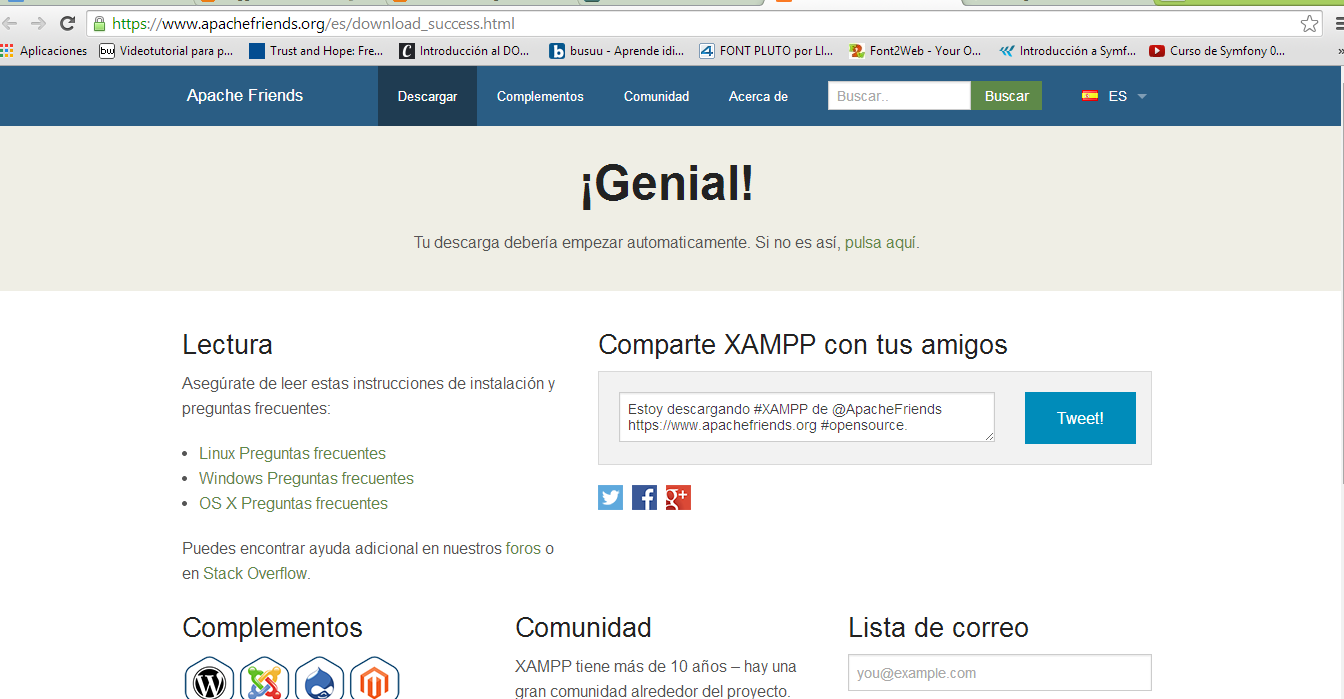
Task: Click the Lectura heading
Action: [227, 345]
